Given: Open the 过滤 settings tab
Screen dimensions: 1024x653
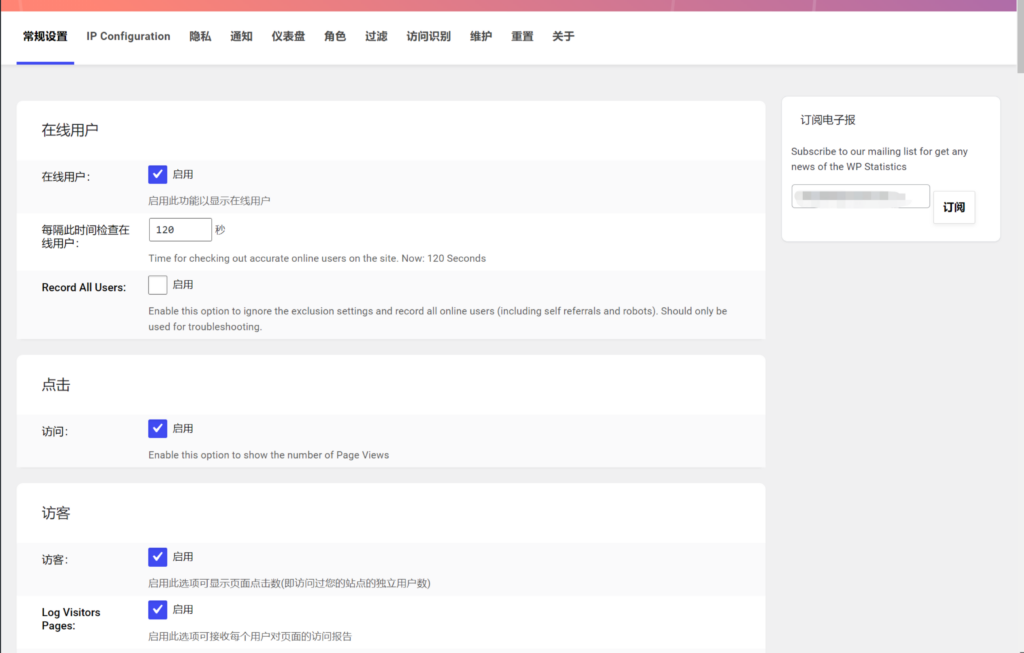Looking at the screenshot, I should point(375,36).
